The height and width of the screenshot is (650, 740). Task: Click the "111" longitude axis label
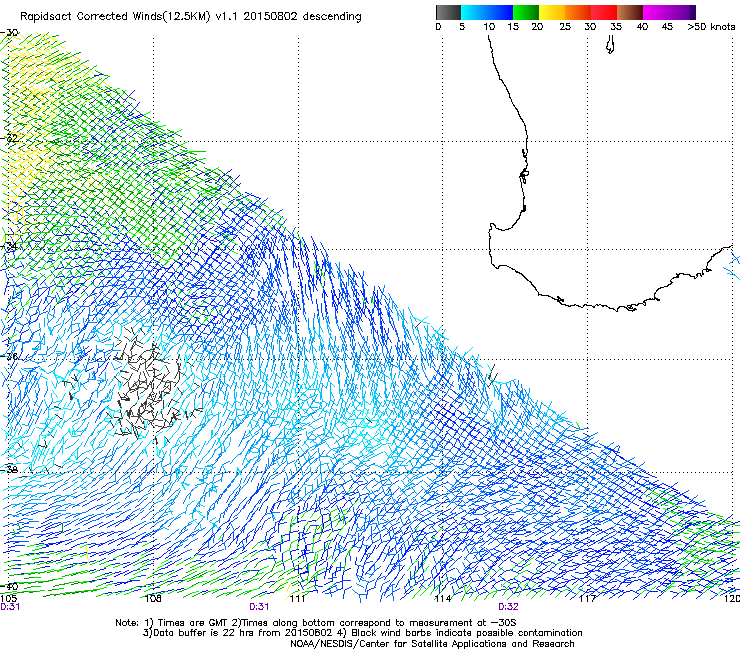coord(297,599)
